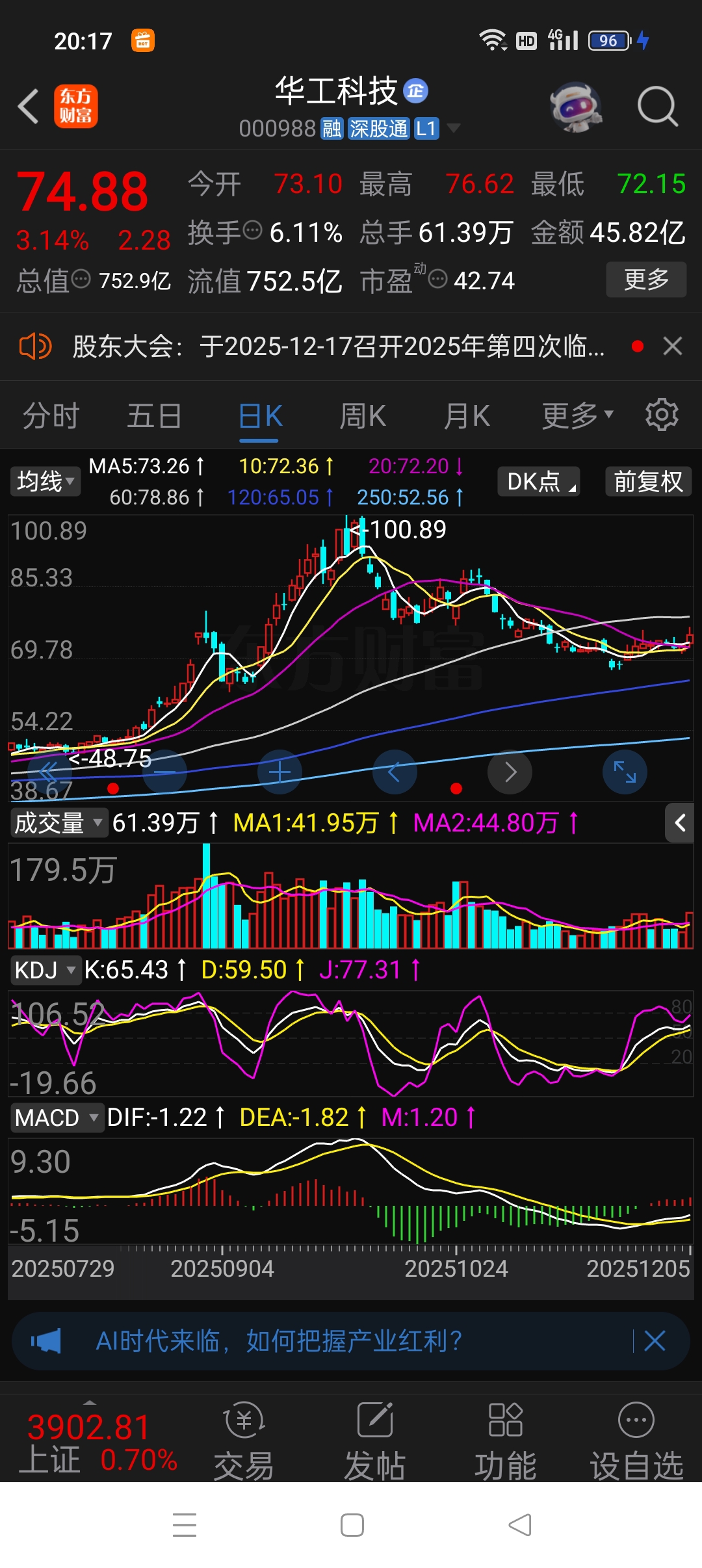Expand 更多 chart period dropdown

pos(577,416)
